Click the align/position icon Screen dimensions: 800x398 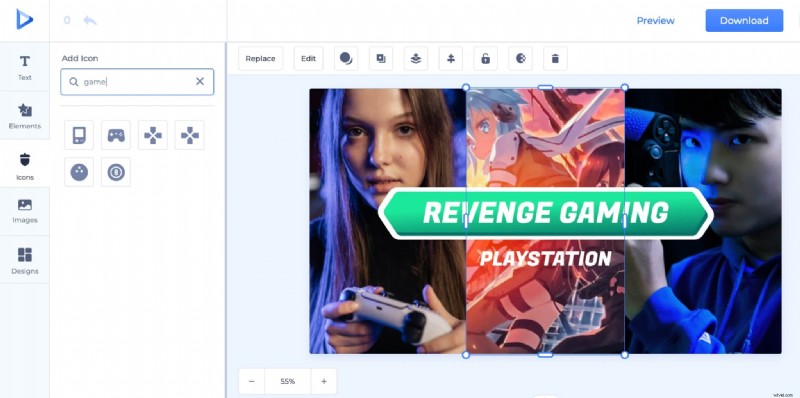(451, 59)
